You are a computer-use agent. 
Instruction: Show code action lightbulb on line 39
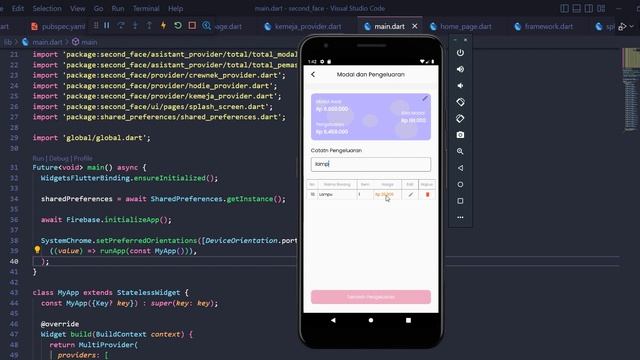click(x=37, y=250)
